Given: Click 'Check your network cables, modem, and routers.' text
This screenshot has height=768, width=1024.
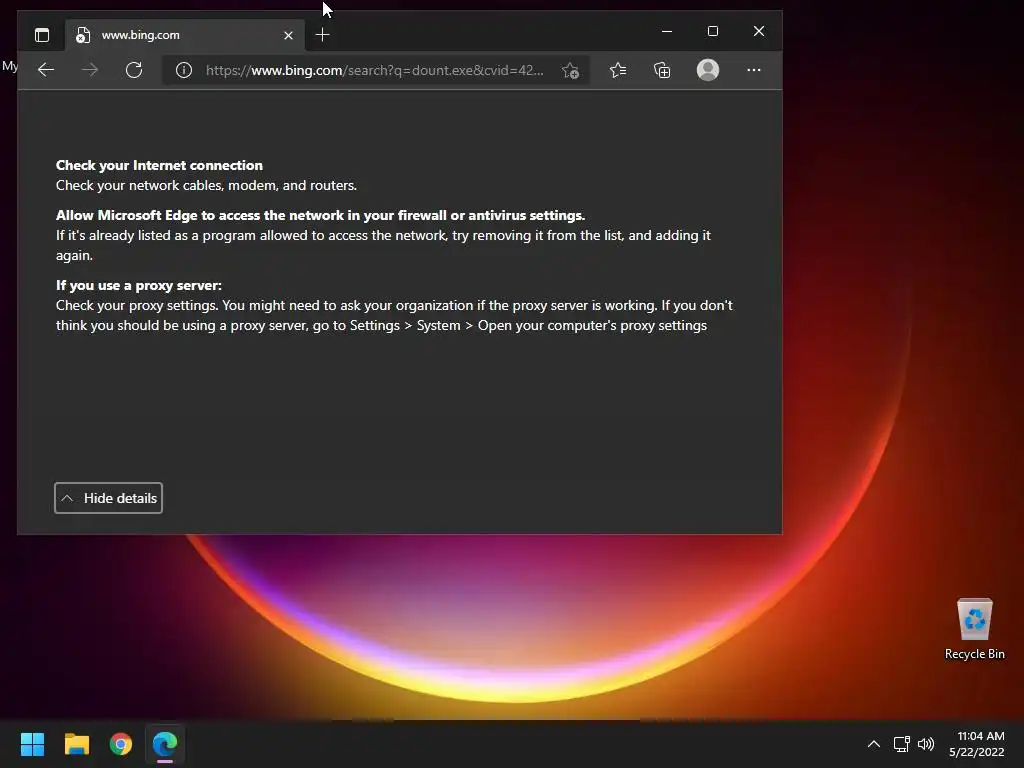Looking at the screenshot, I should (x=206, y=185).
